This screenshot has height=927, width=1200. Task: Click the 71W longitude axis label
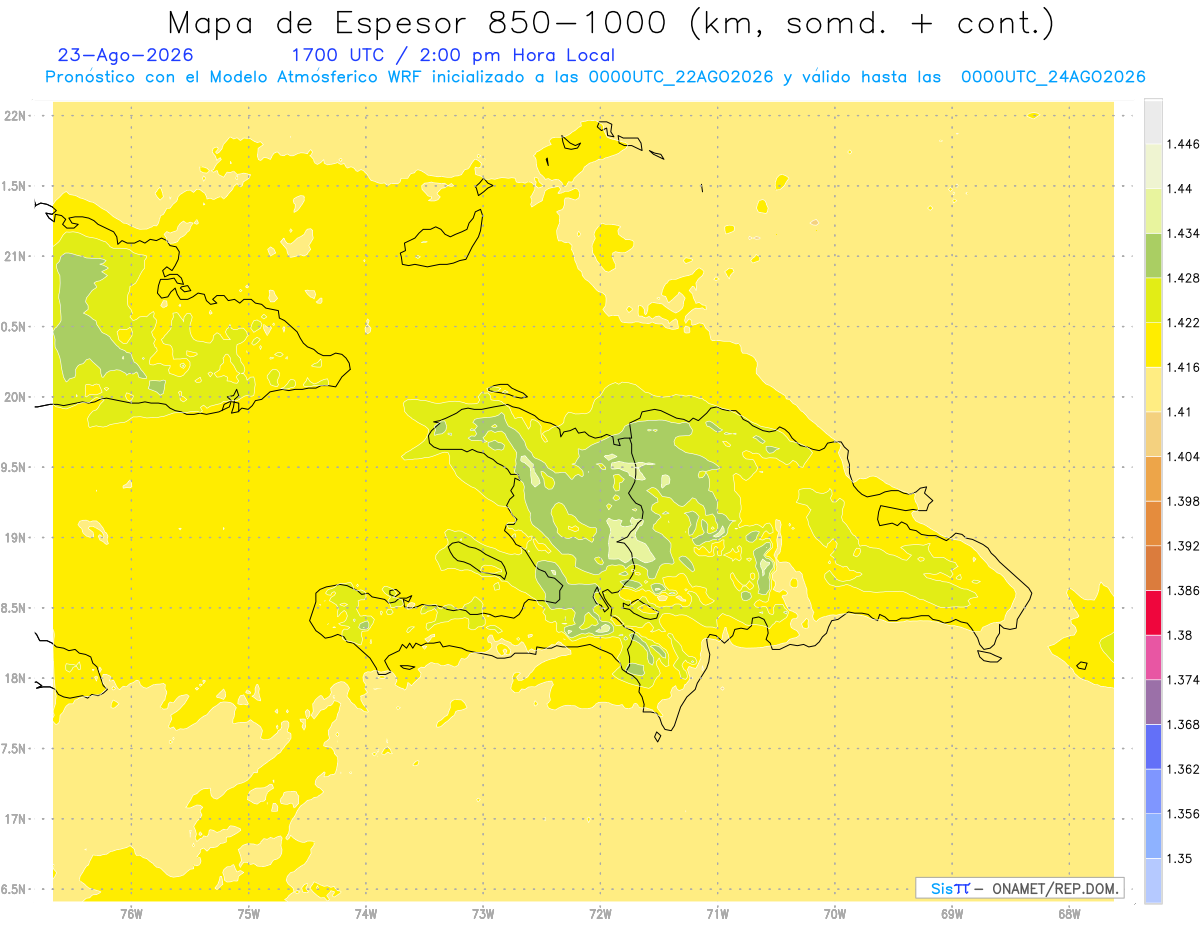(x=717, y=914)
